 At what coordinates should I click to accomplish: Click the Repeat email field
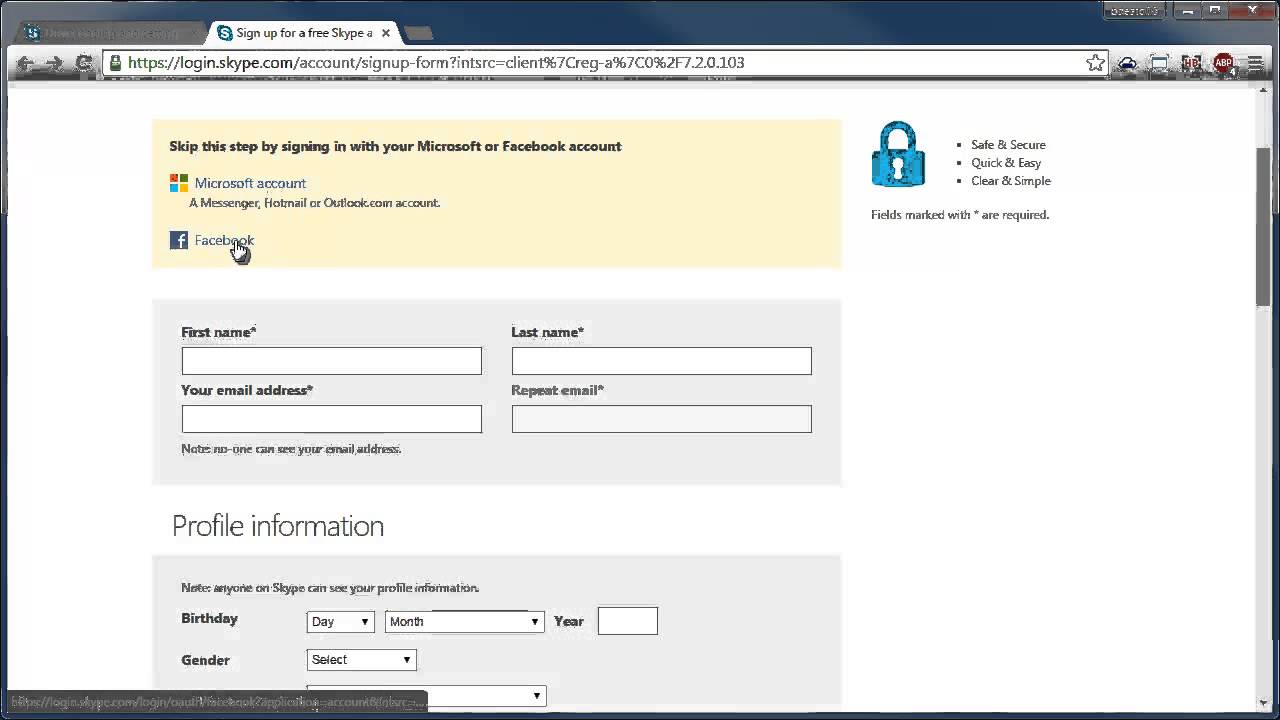pos(662,419)
